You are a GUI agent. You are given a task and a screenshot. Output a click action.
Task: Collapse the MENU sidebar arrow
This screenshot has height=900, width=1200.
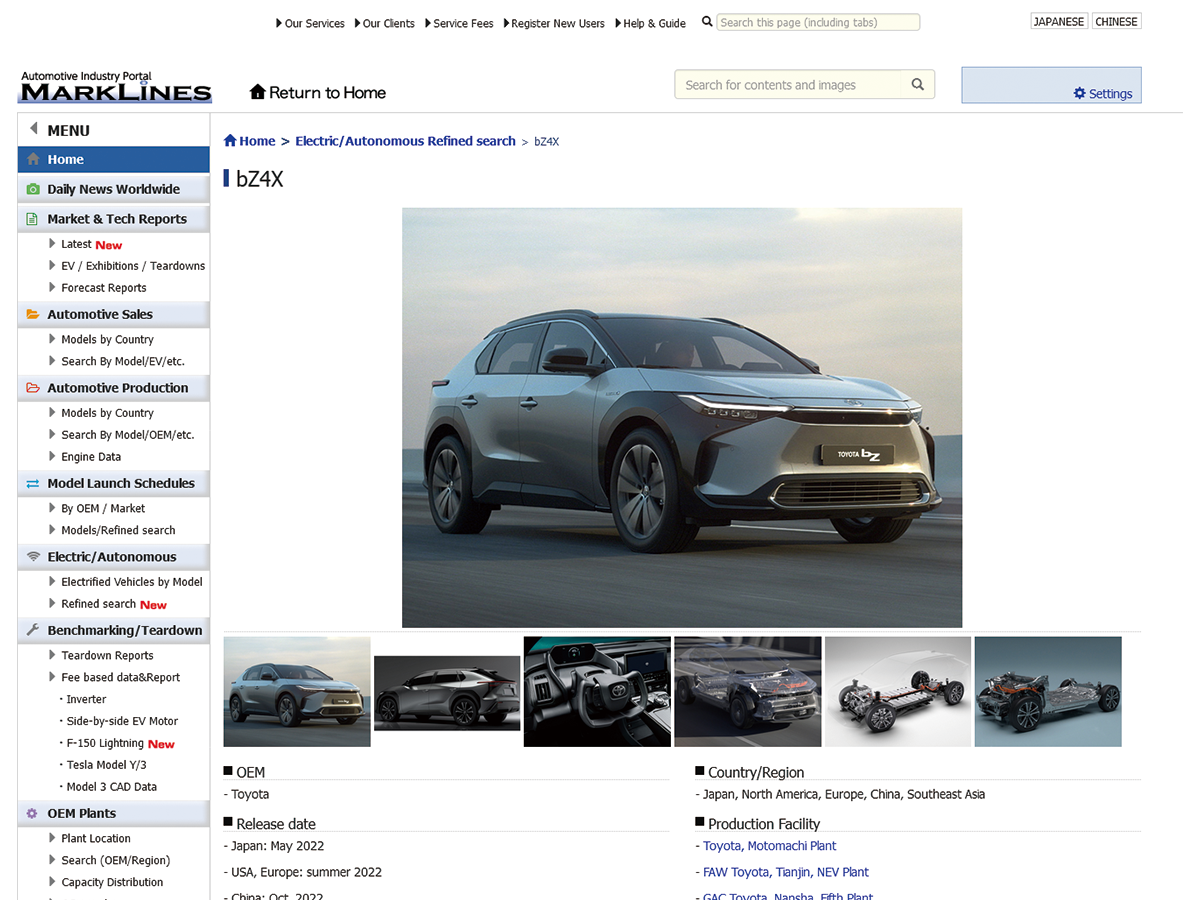point(34,129)
